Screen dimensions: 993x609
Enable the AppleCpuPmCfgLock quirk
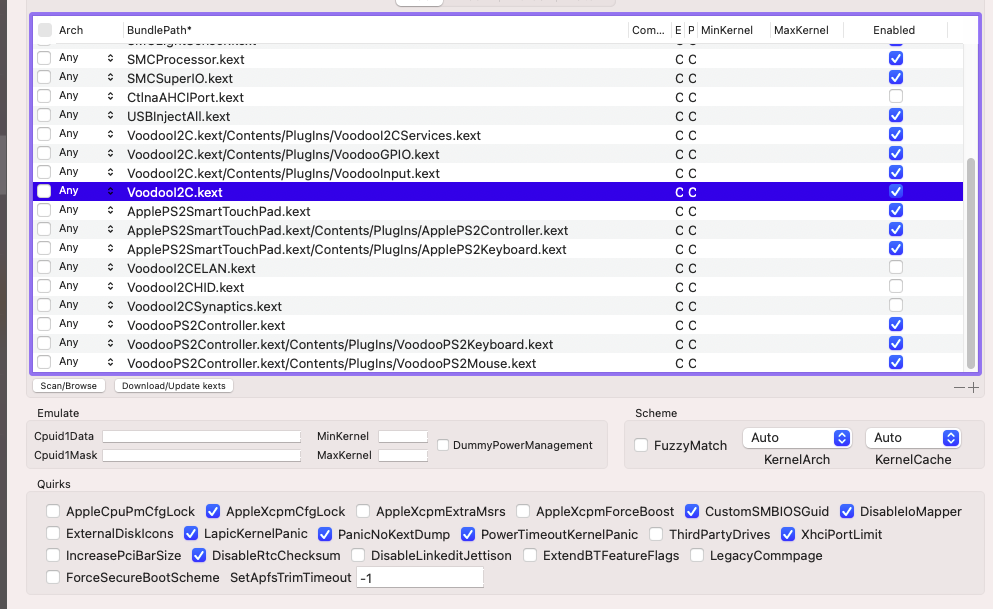tap(52, 511)
